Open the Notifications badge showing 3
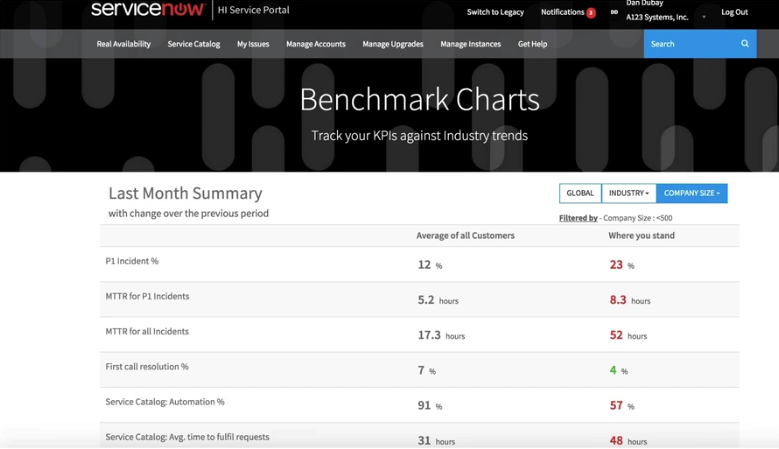The height and width of the screenshot is (449, 779). click(x=591, y=13)
